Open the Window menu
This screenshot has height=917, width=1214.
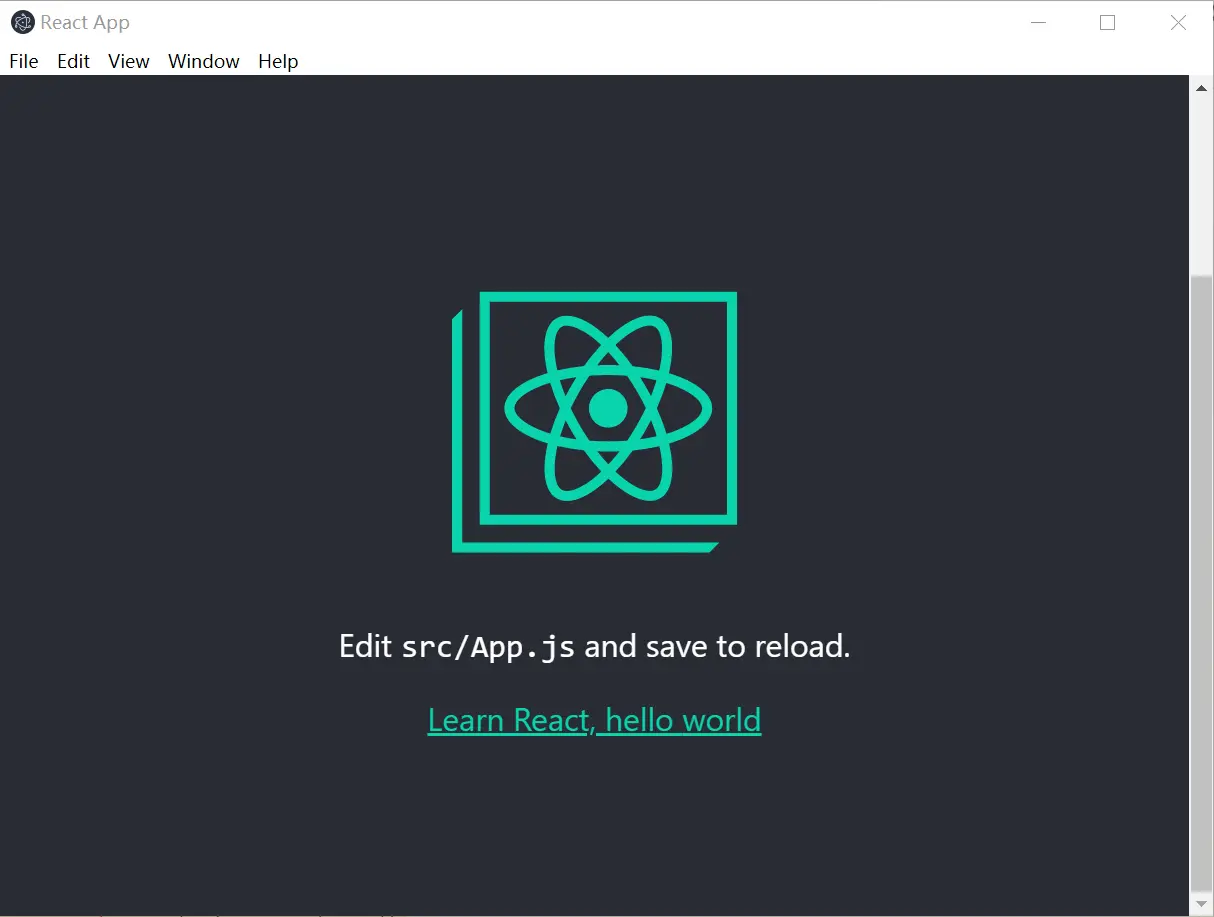point(204,61)
